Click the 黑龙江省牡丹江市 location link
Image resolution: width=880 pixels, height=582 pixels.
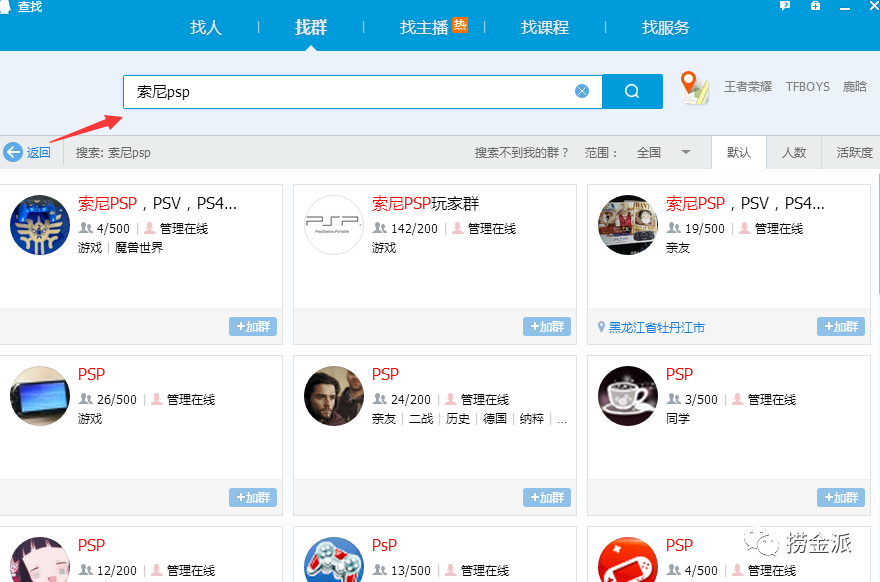(656, 327)
